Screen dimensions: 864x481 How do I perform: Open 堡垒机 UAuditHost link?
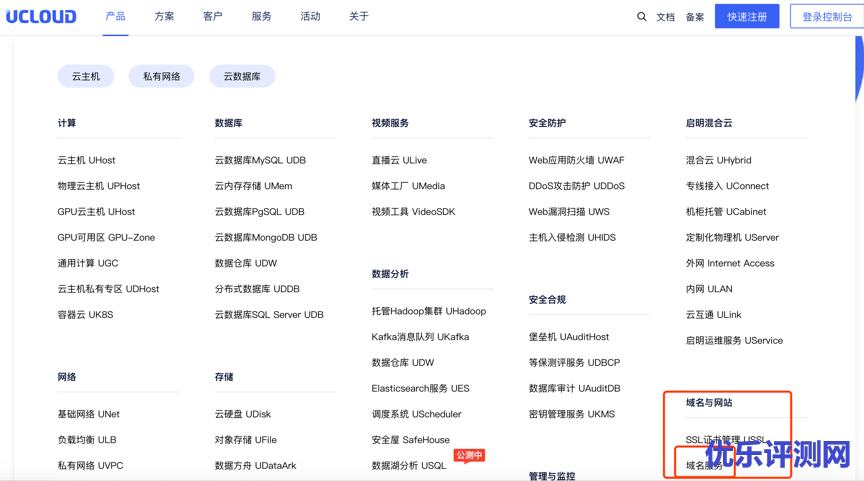click(x=568, y=337)
